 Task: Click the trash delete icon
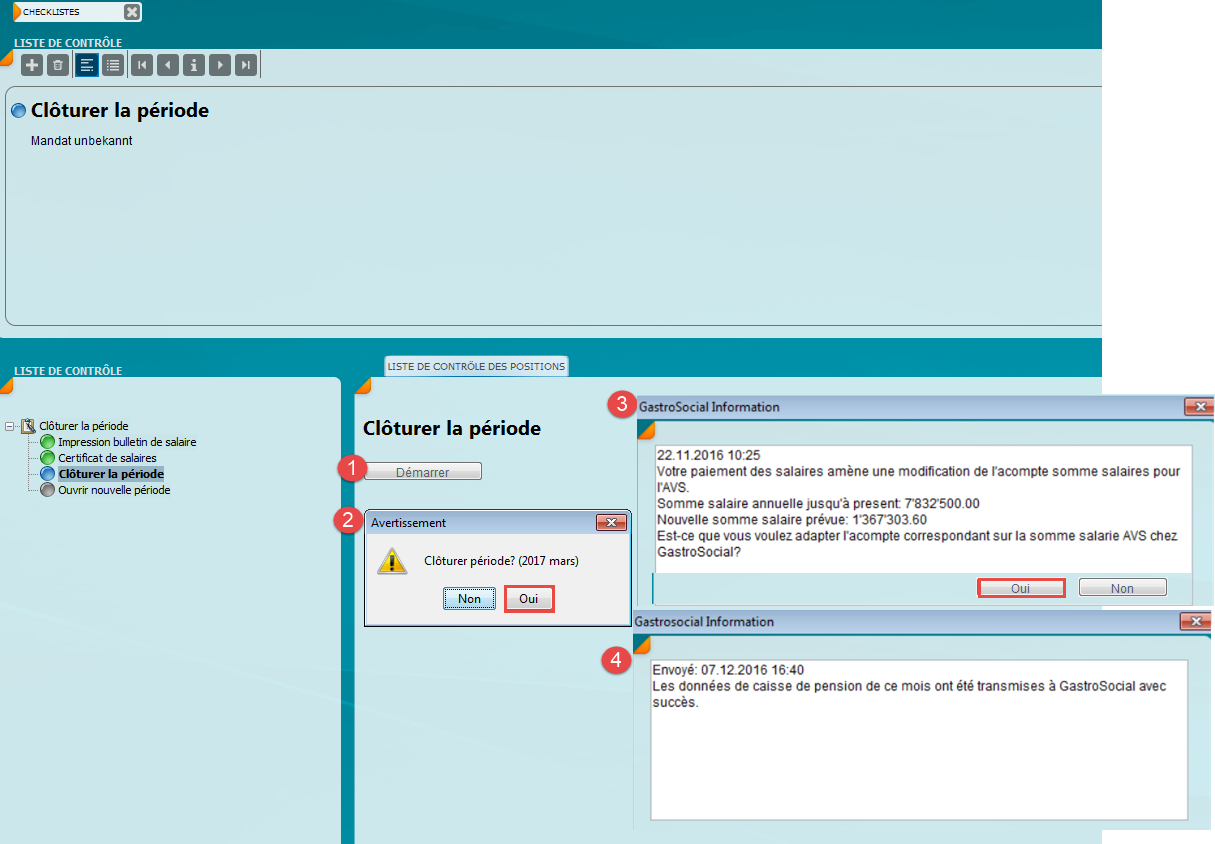coord(58,66)
